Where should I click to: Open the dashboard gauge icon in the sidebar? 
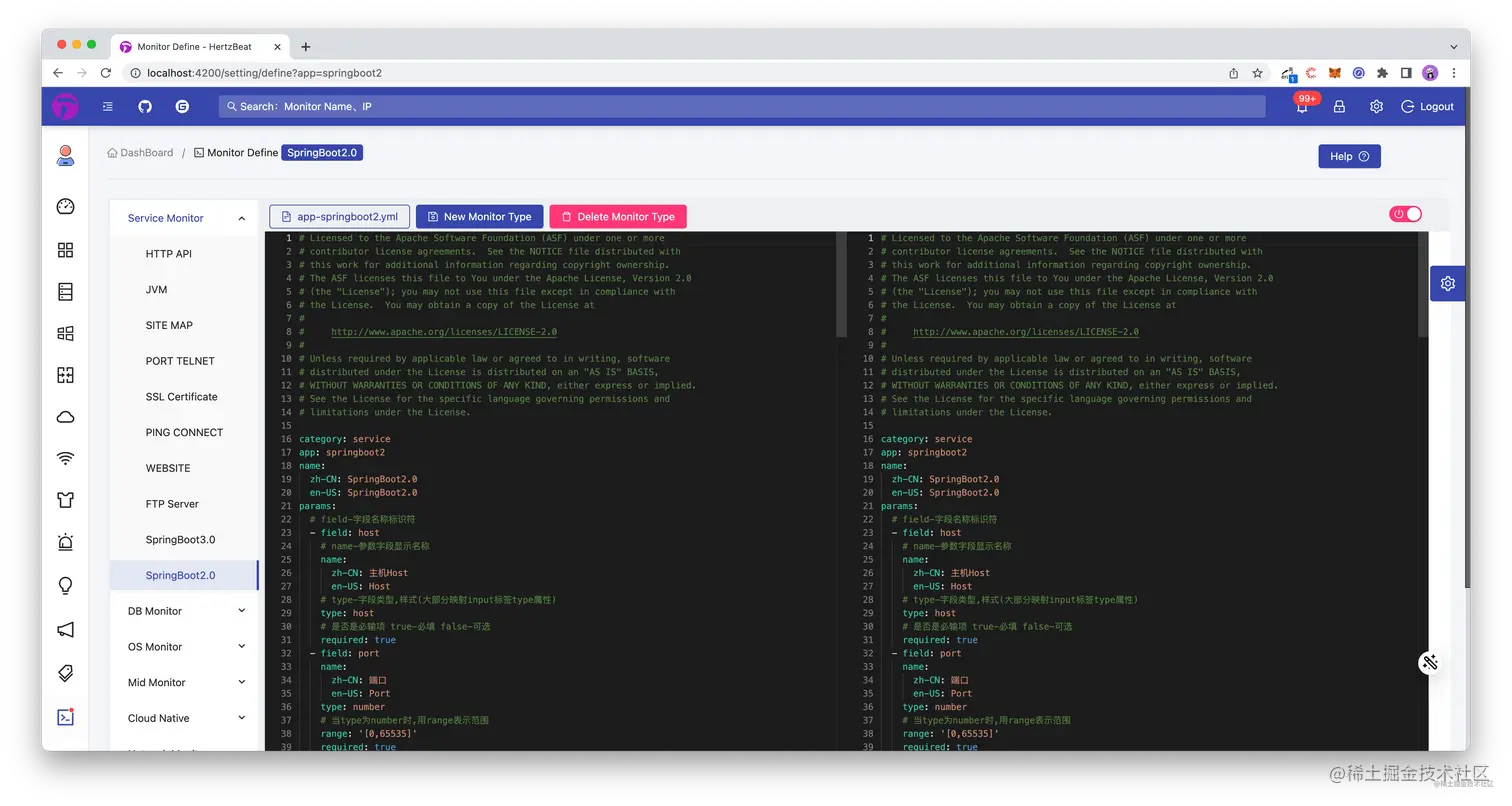pyautogui.click(x=64, y=205)
